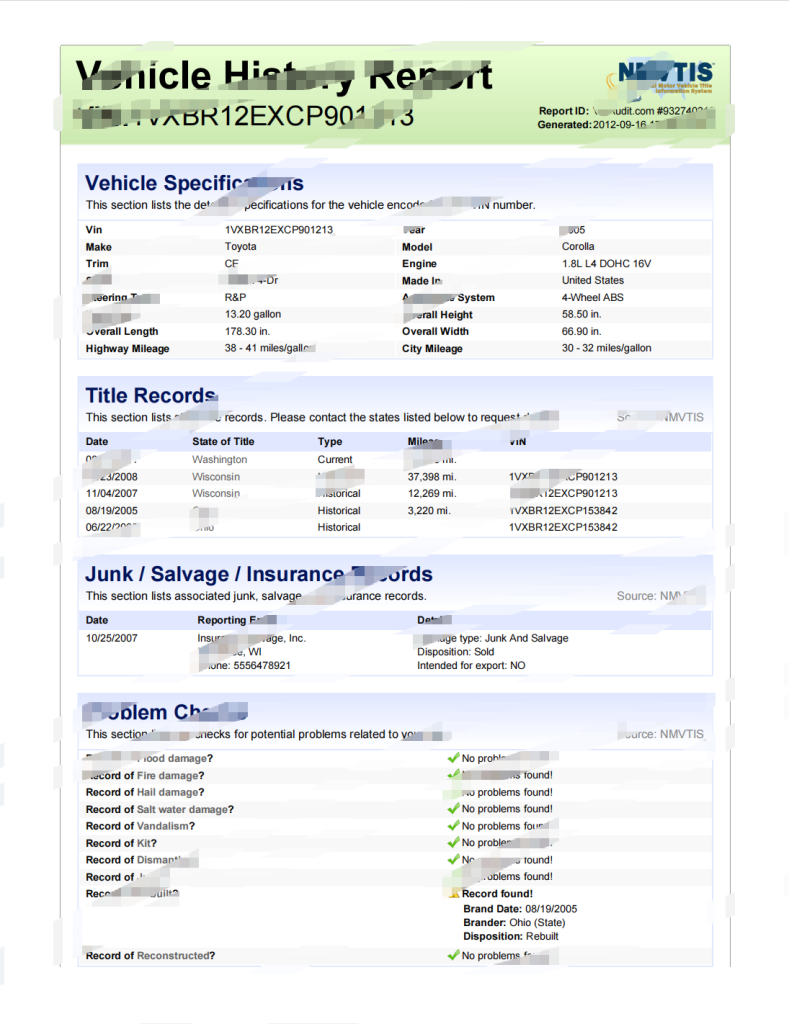Click the green checkmark for Salt water damage
Viewport: 789px width, 1024px height.
click(454, 809)
